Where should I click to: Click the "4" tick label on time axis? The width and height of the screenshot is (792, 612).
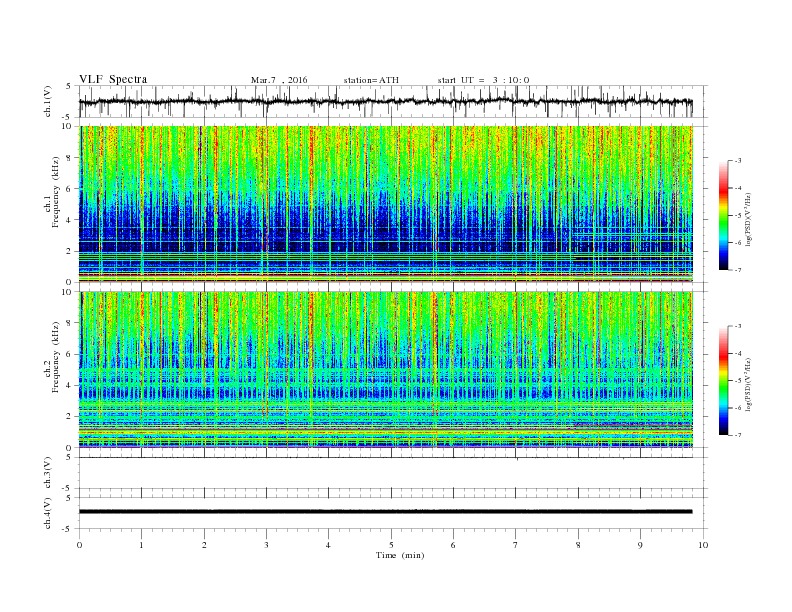(x=329, y=545)
